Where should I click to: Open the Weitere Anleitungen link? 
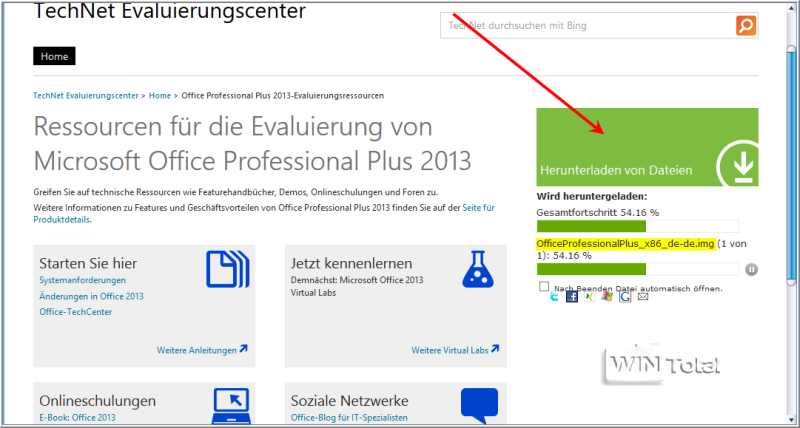point(202,350)
